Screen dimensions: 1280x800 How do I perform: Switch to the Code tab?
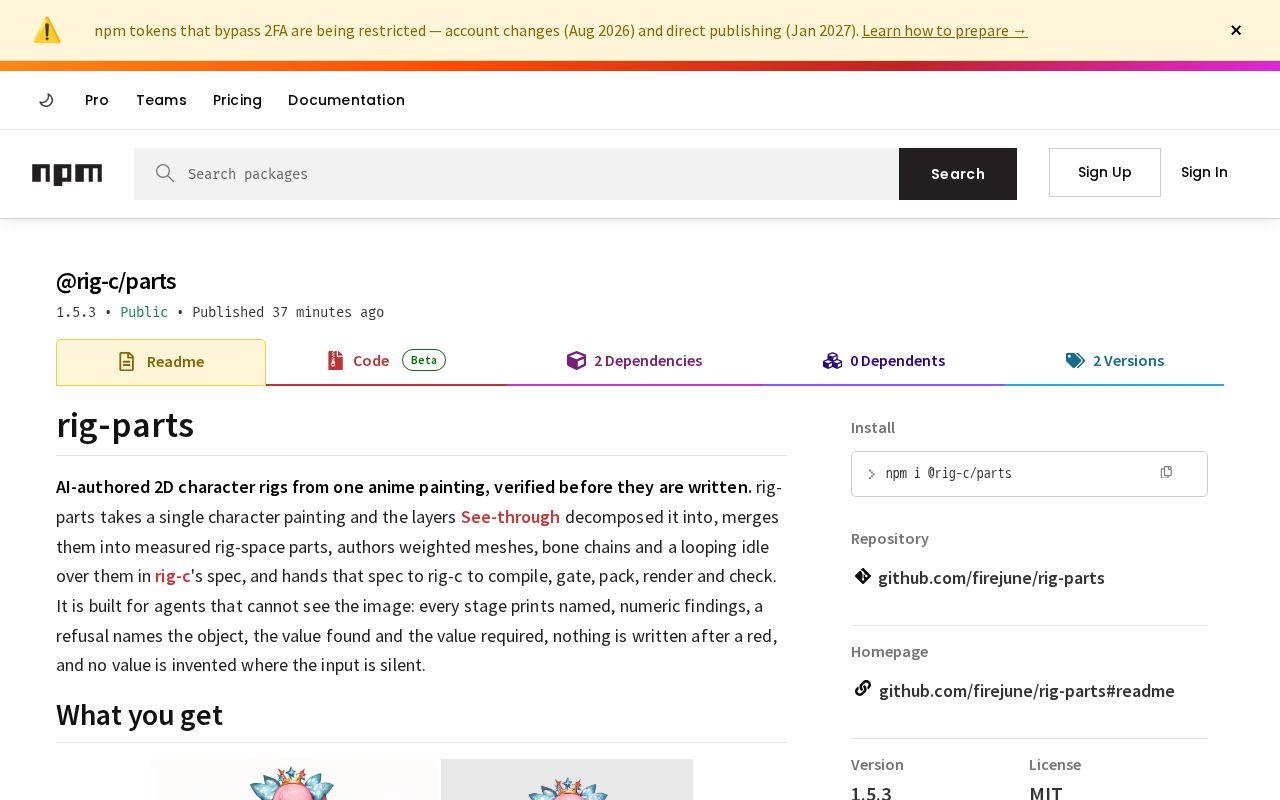(386, 361)
